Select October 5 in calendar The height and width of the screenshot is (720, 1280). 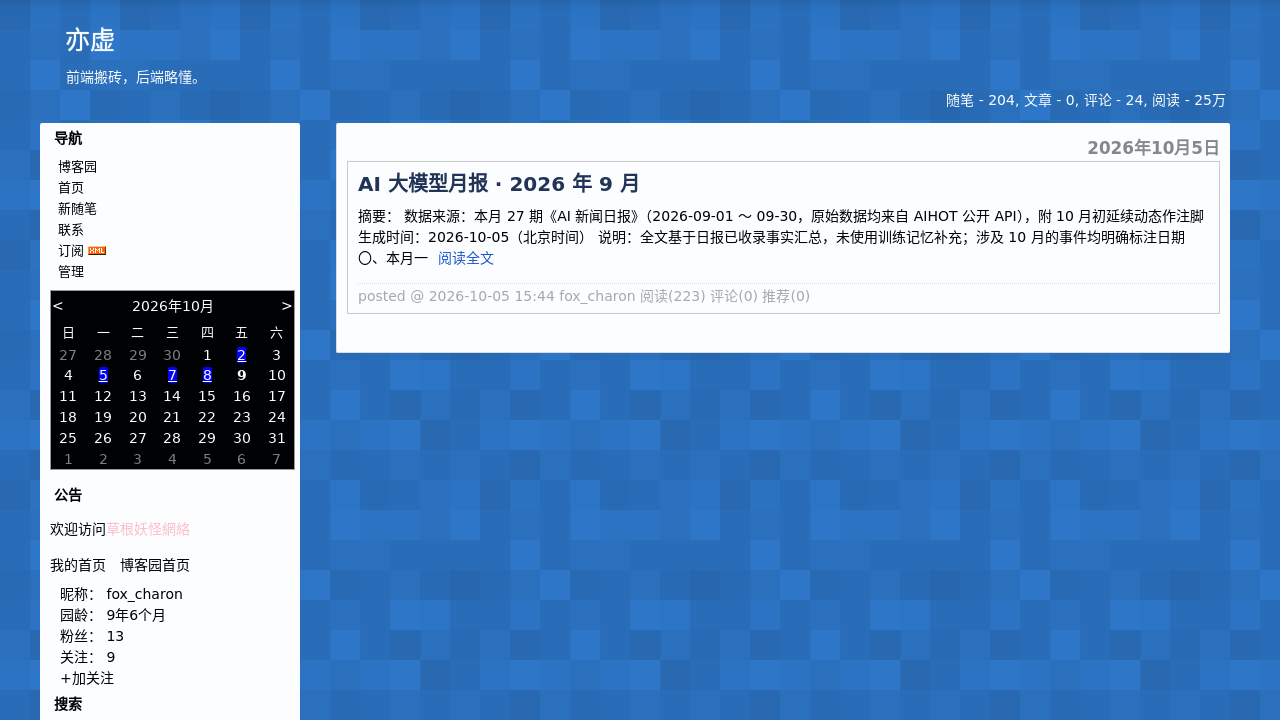click(x=103, y=376)
